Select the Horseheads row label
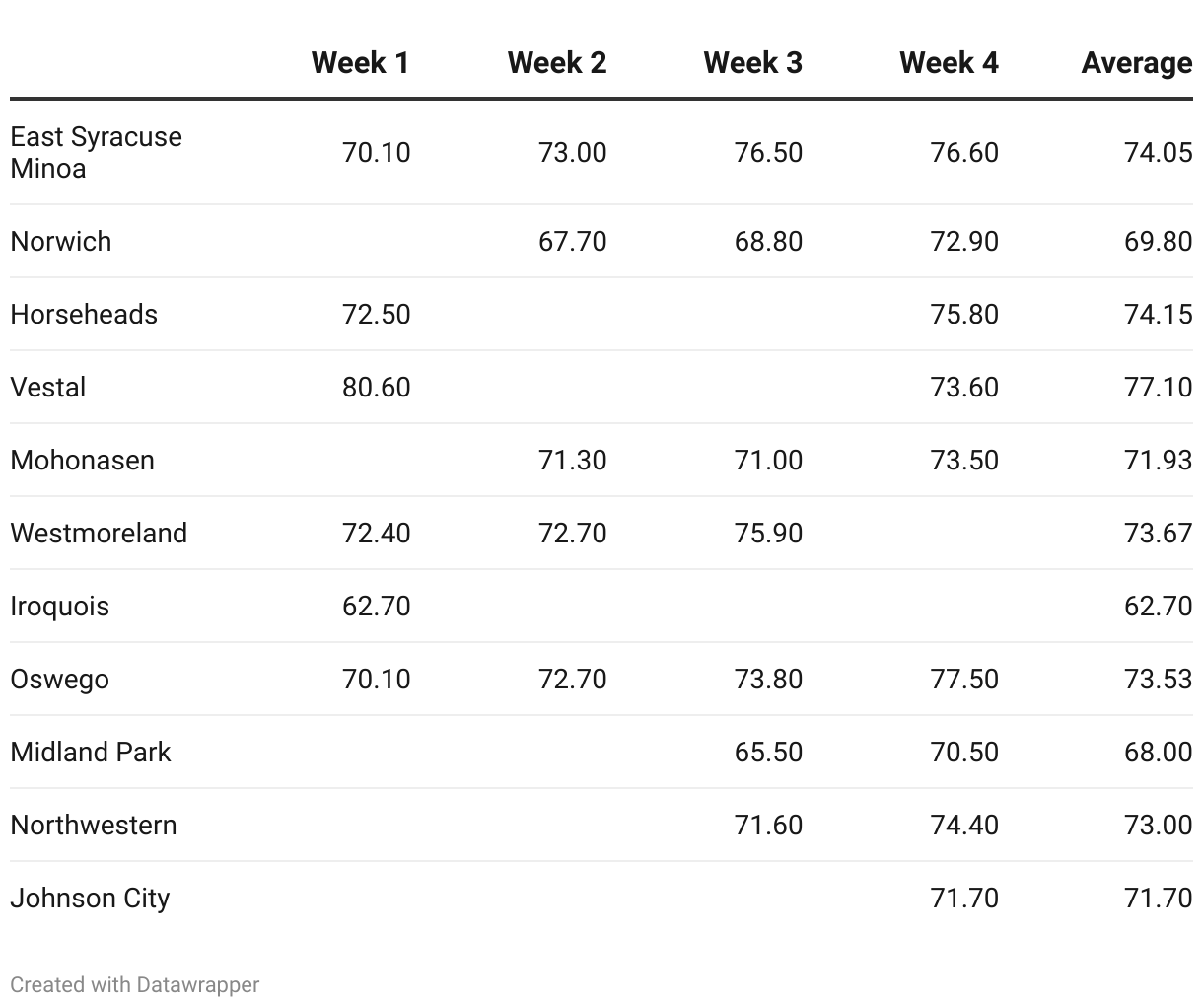Screen dimensions: 1203x1008 (84, 314)
